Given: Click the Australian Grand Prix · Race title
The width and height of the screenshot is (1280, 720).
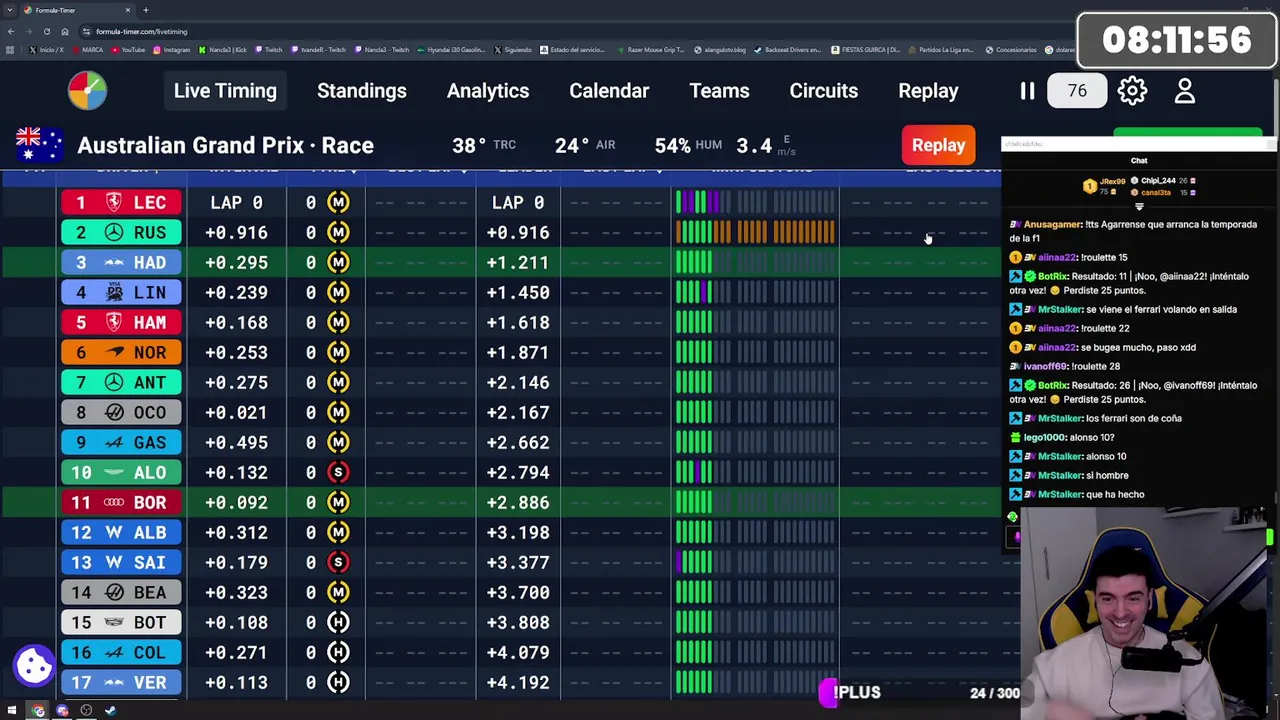Looking at the screenshot, I should [x=226, y=145].
